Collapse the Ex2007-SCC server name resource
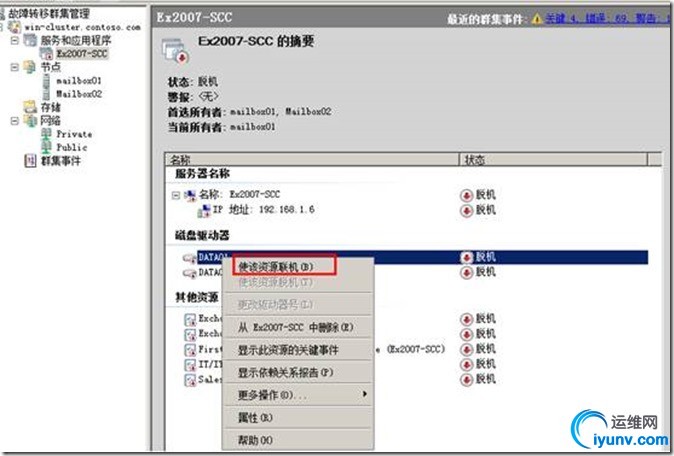Viewport: 674px width, 456px height. pos(175,196)
